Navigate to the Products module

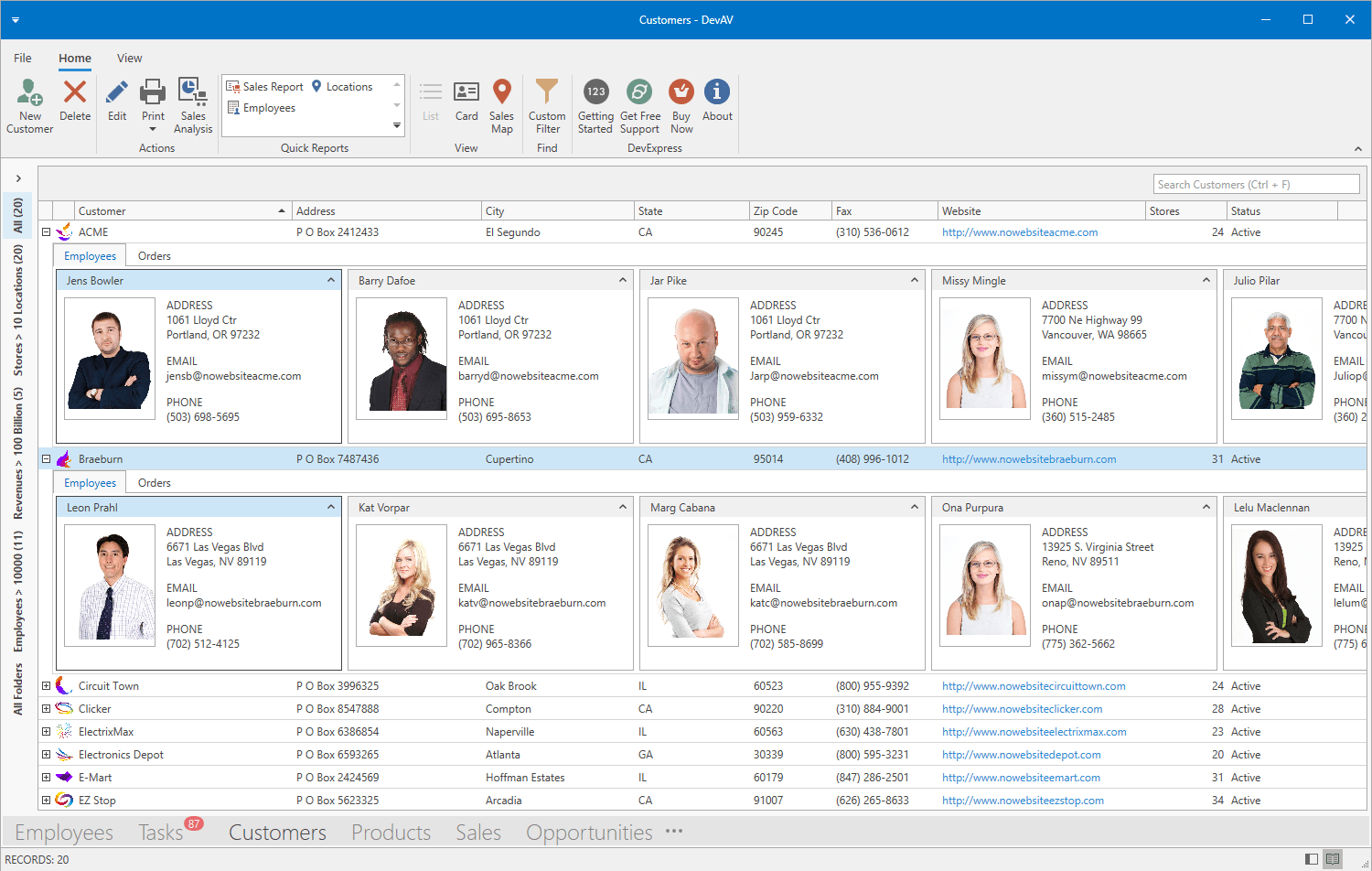391,833
